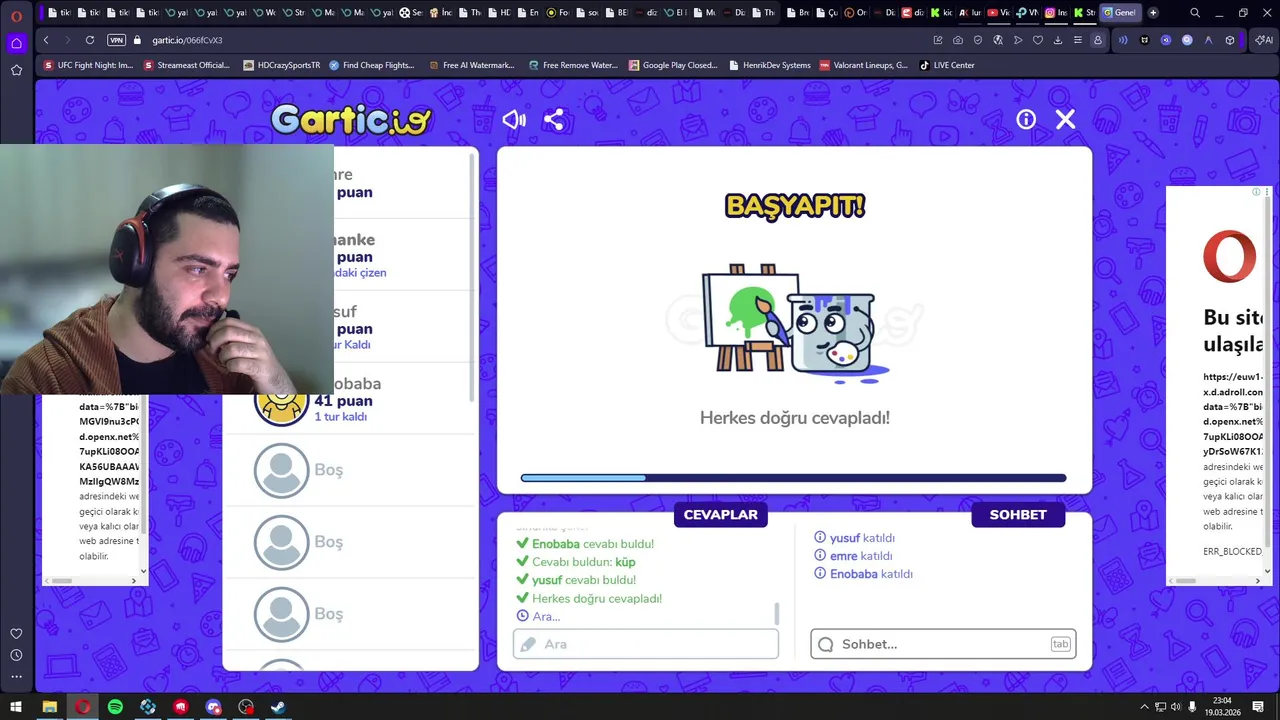Open the 'Find Cheap Flights' bookmark
1280x720 pixels.
coord(371,65)
